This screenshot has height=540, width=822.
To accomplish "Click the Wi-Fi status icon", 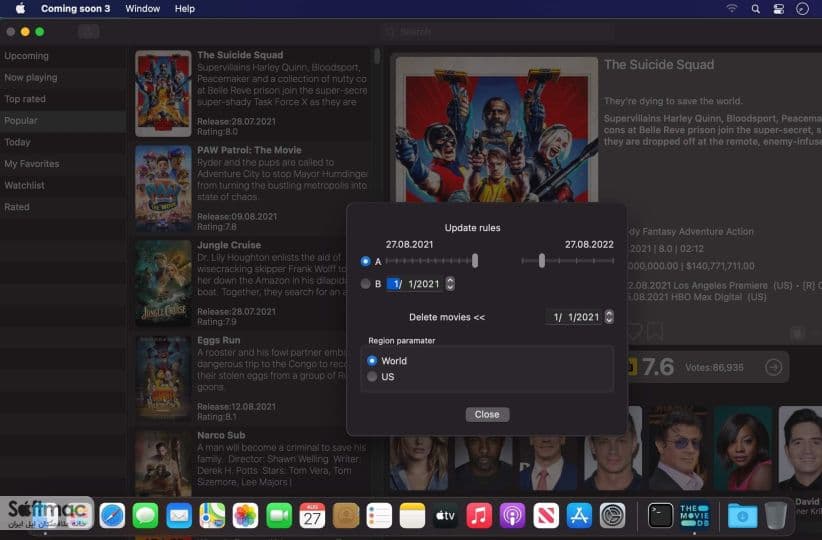I will coord(731,9).
